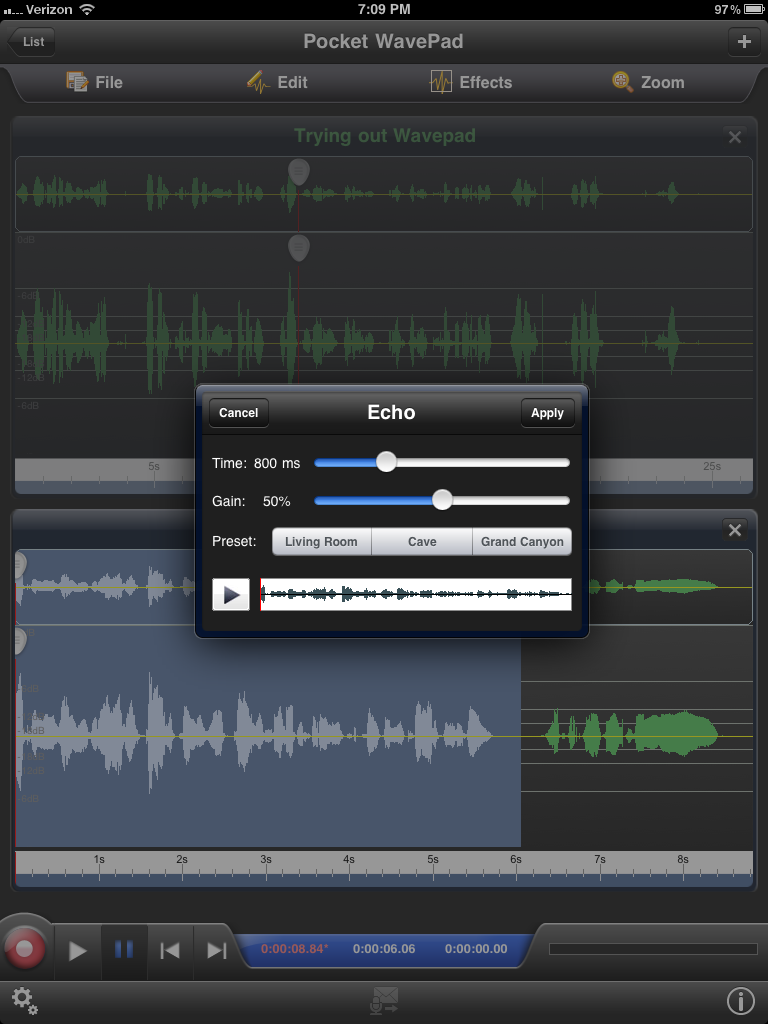Viewport: 768px width, 1024px height.
Task: Go back to the List view
Action: tap(32, 42)
